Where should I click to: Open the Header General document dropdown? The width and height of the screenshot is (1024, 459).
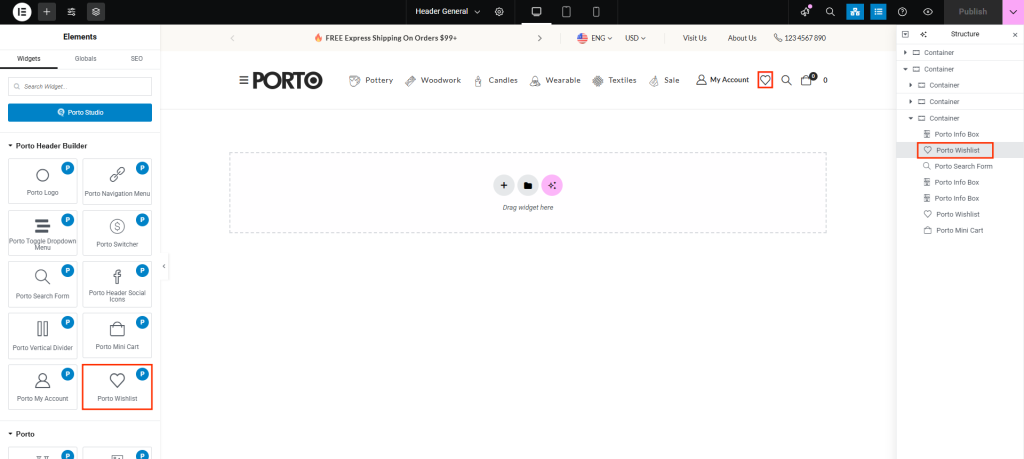[x=447, y=12]
